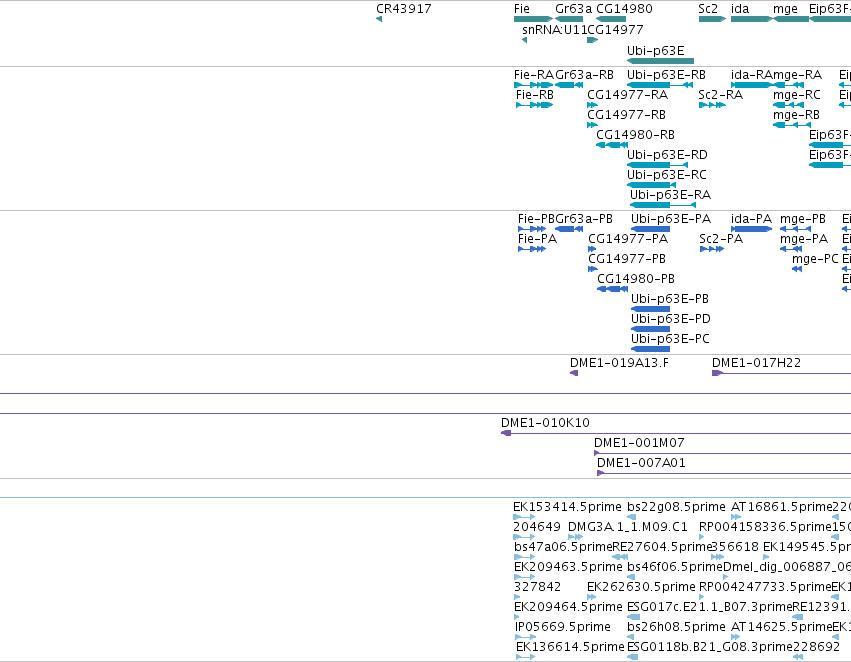851x662 pixels.
Task: Select the Ubi-p63E-PD protein label
Action: pos(671,320)
